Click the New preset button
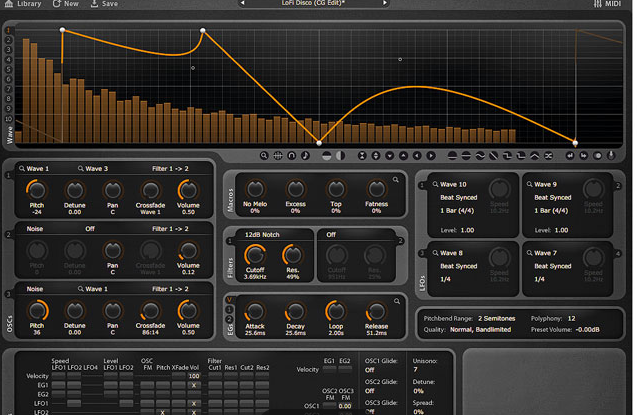This screenshot has height=415, width=641. tap(66, 4)
